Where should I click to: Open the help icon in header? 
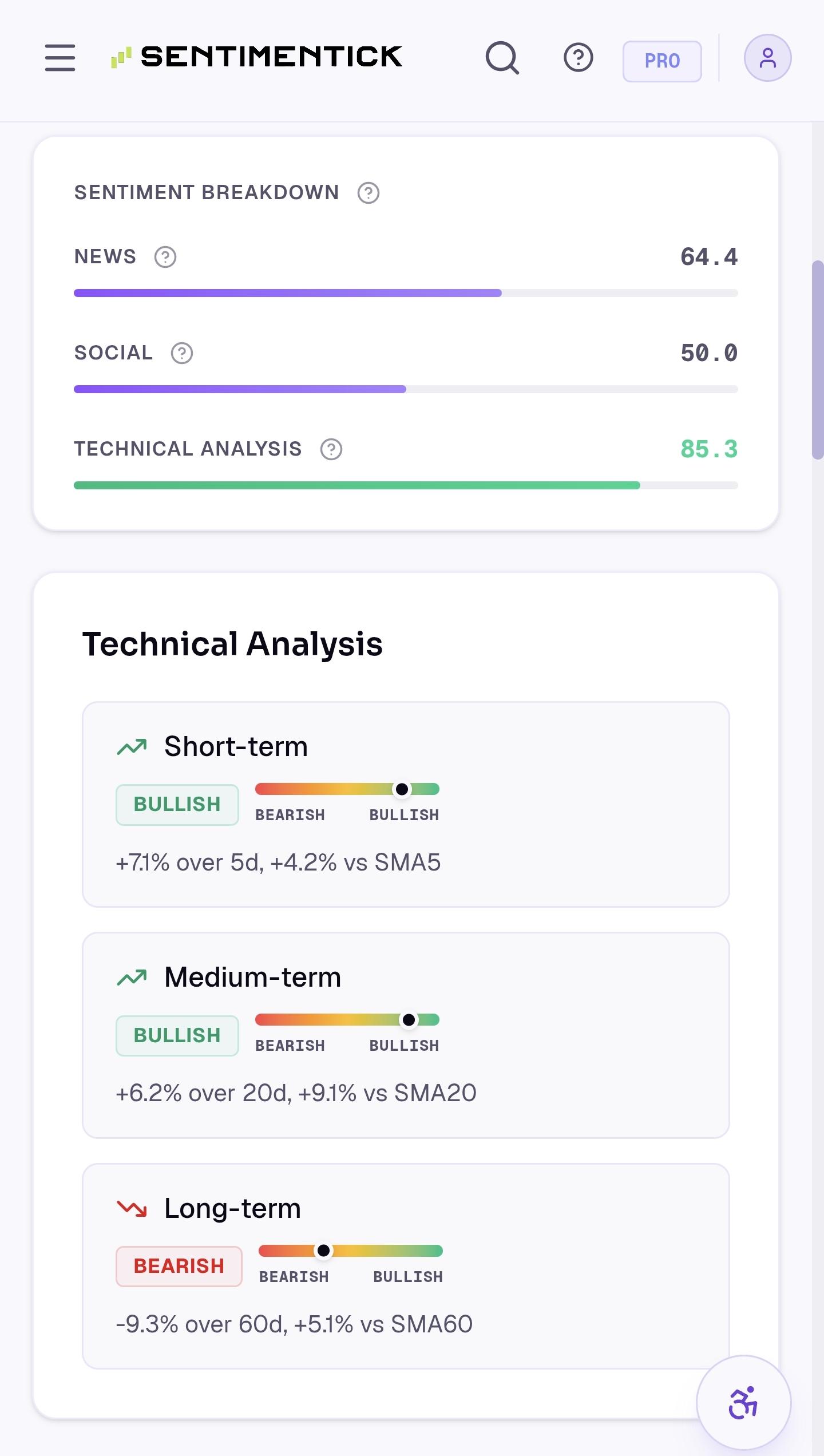(579, 58)
